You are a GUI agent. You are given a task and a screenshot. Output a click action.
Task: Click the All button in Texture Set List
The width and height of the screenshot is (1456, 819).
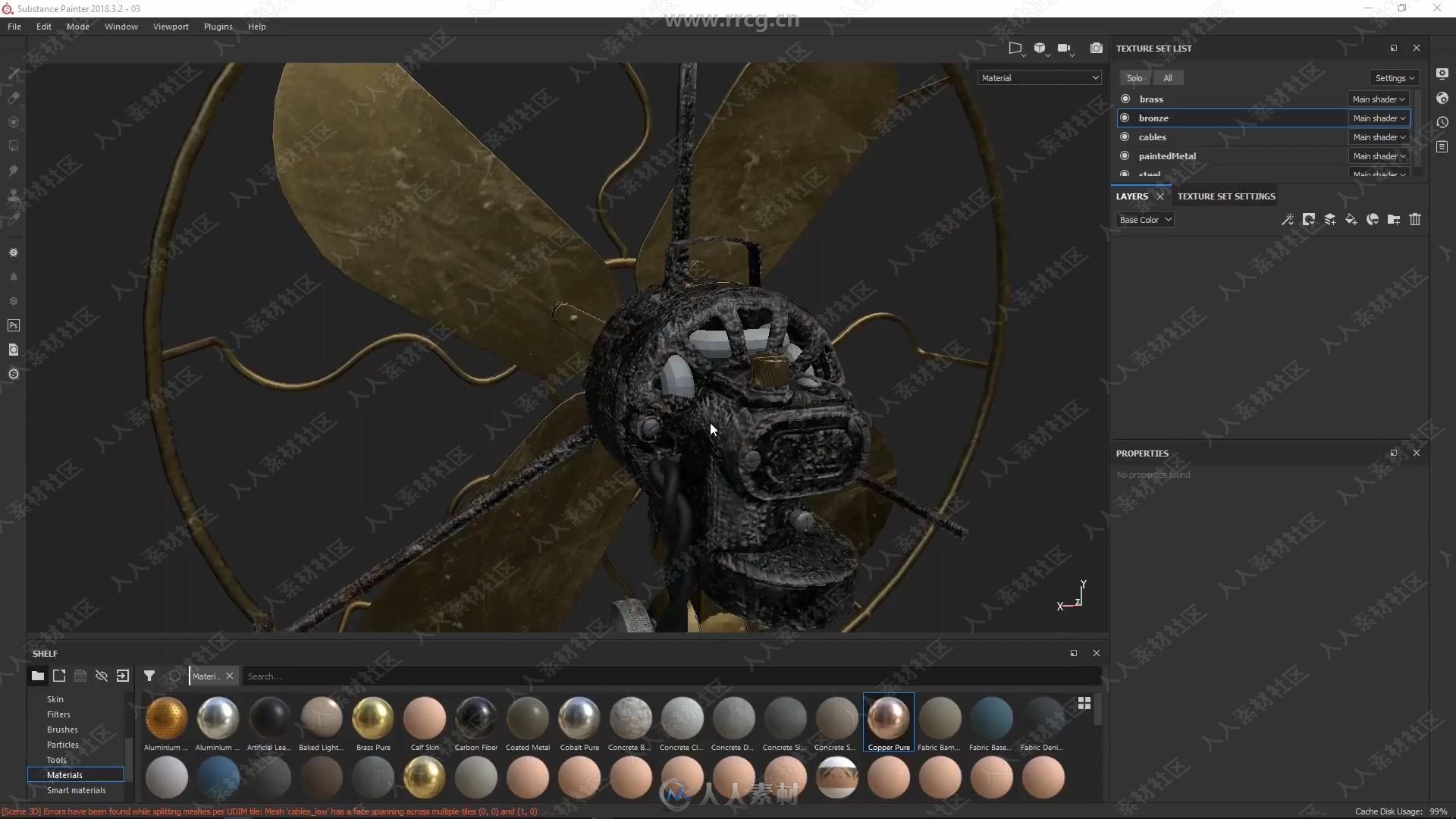click(1167, 77)
